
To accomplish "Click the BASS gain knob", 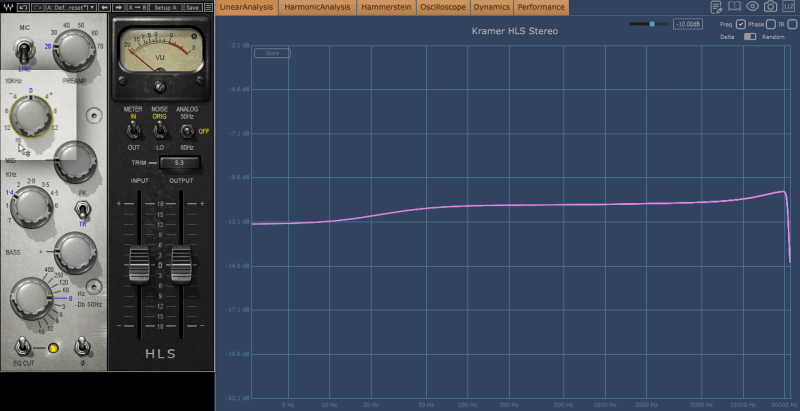I will [75, 252].
